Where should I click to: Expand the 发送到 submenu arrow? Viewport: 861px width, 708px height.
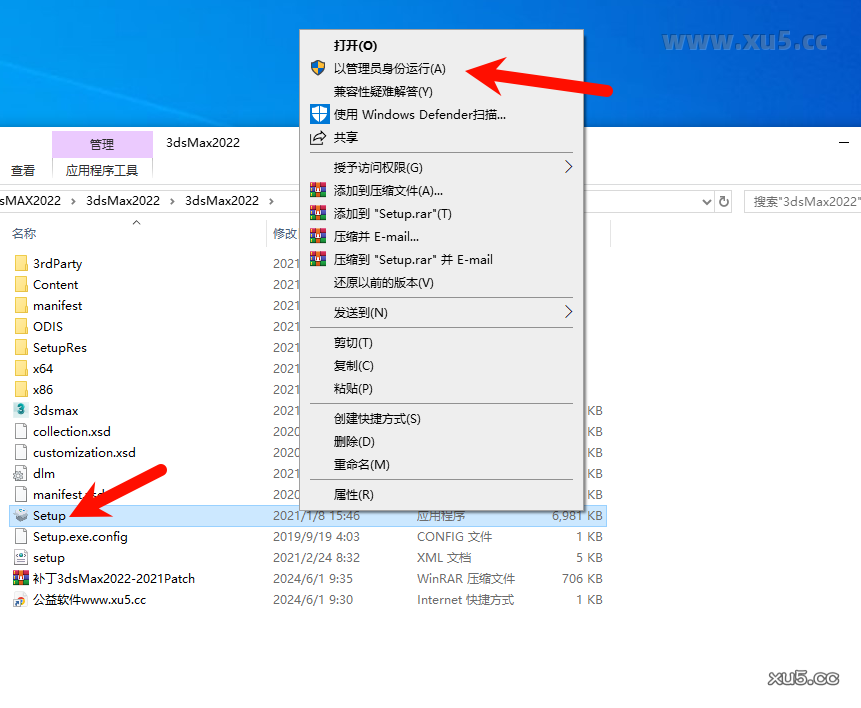[x=569, y=312]
